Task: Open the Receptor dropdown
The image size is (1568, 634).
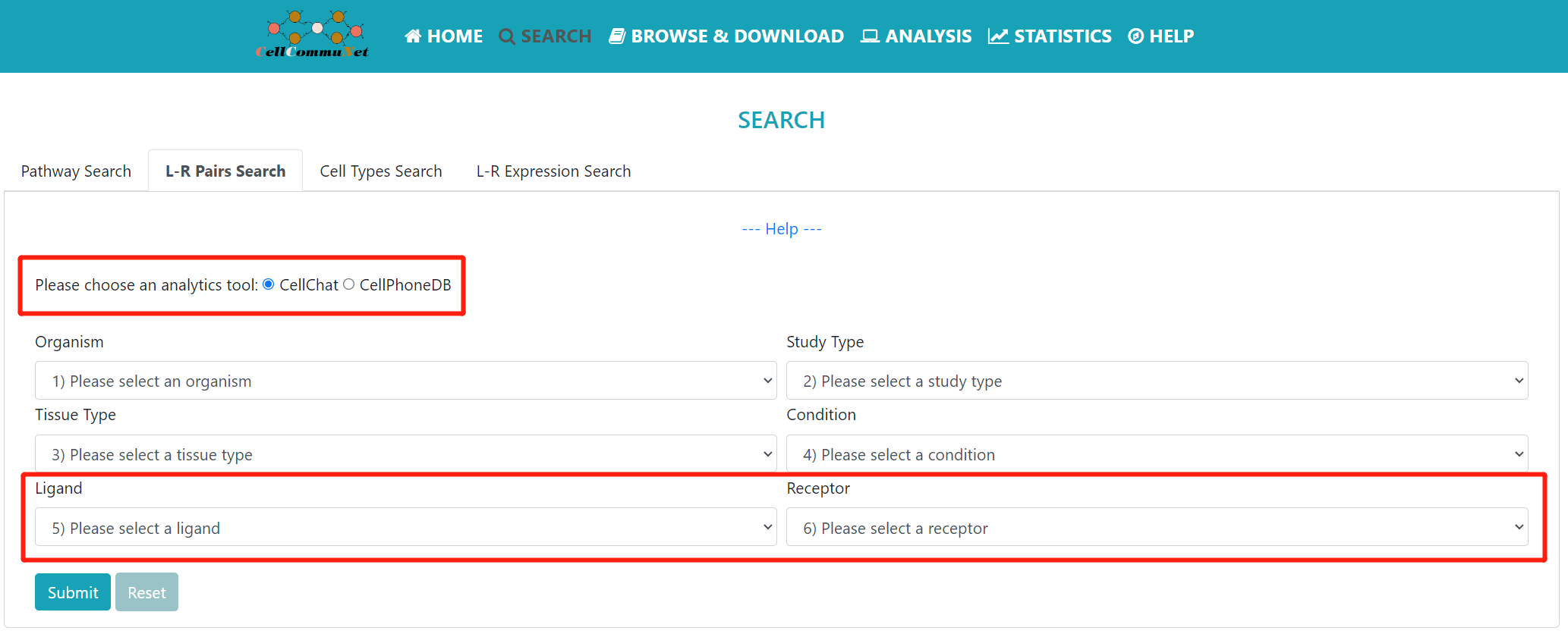Action: (x=1157, y=527)
